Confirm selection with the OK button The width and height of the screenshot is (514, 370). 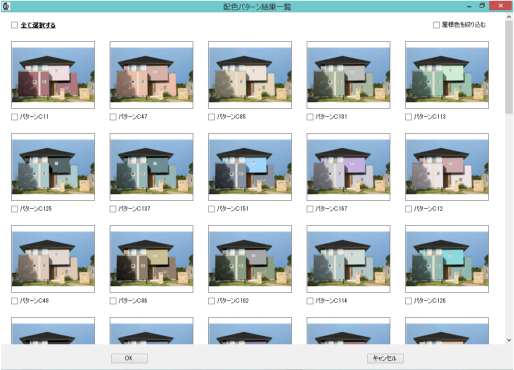[x=129, y=358]
